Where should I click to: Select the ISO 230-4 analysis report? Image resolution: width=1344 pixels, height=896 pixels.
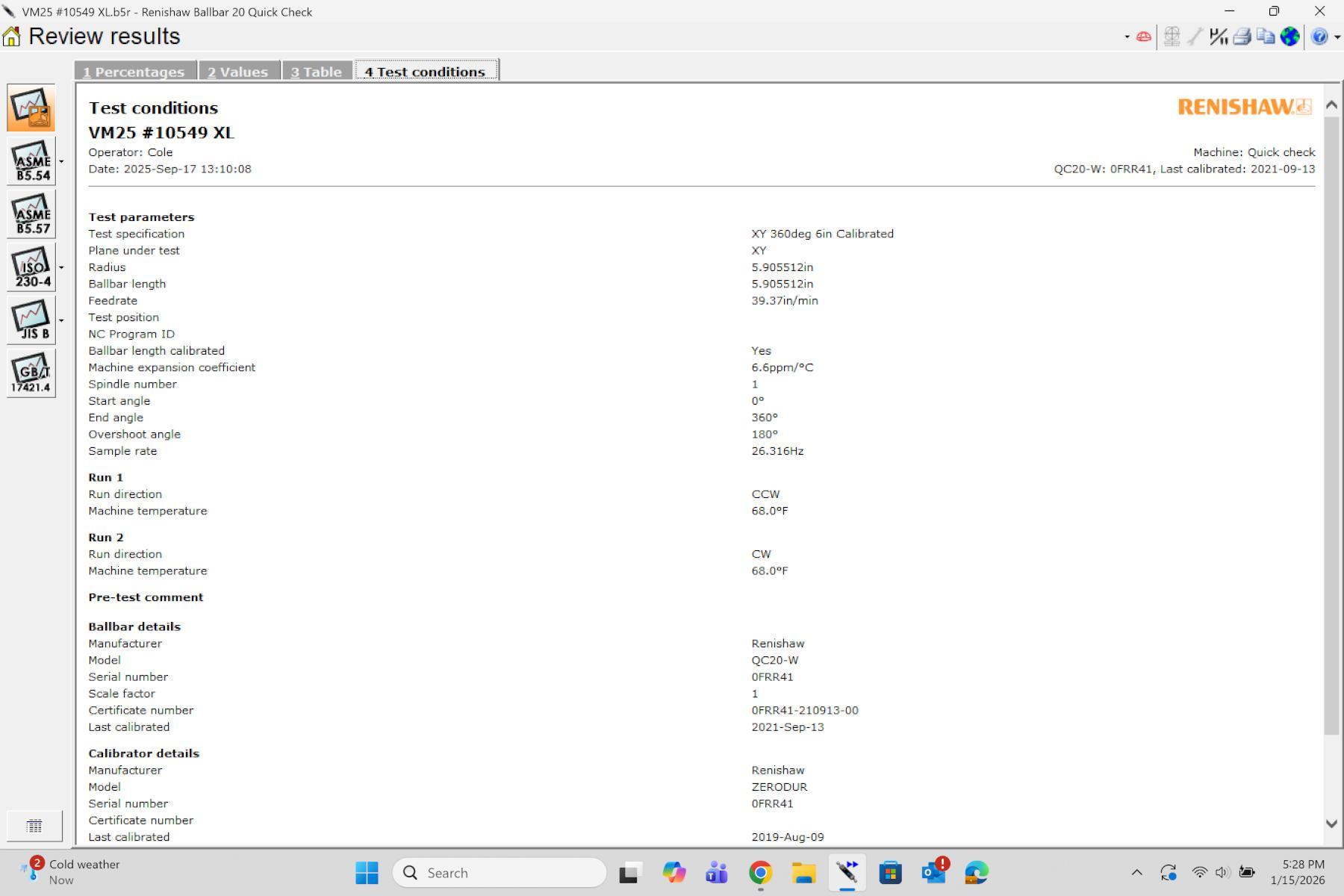pos(31,267)
